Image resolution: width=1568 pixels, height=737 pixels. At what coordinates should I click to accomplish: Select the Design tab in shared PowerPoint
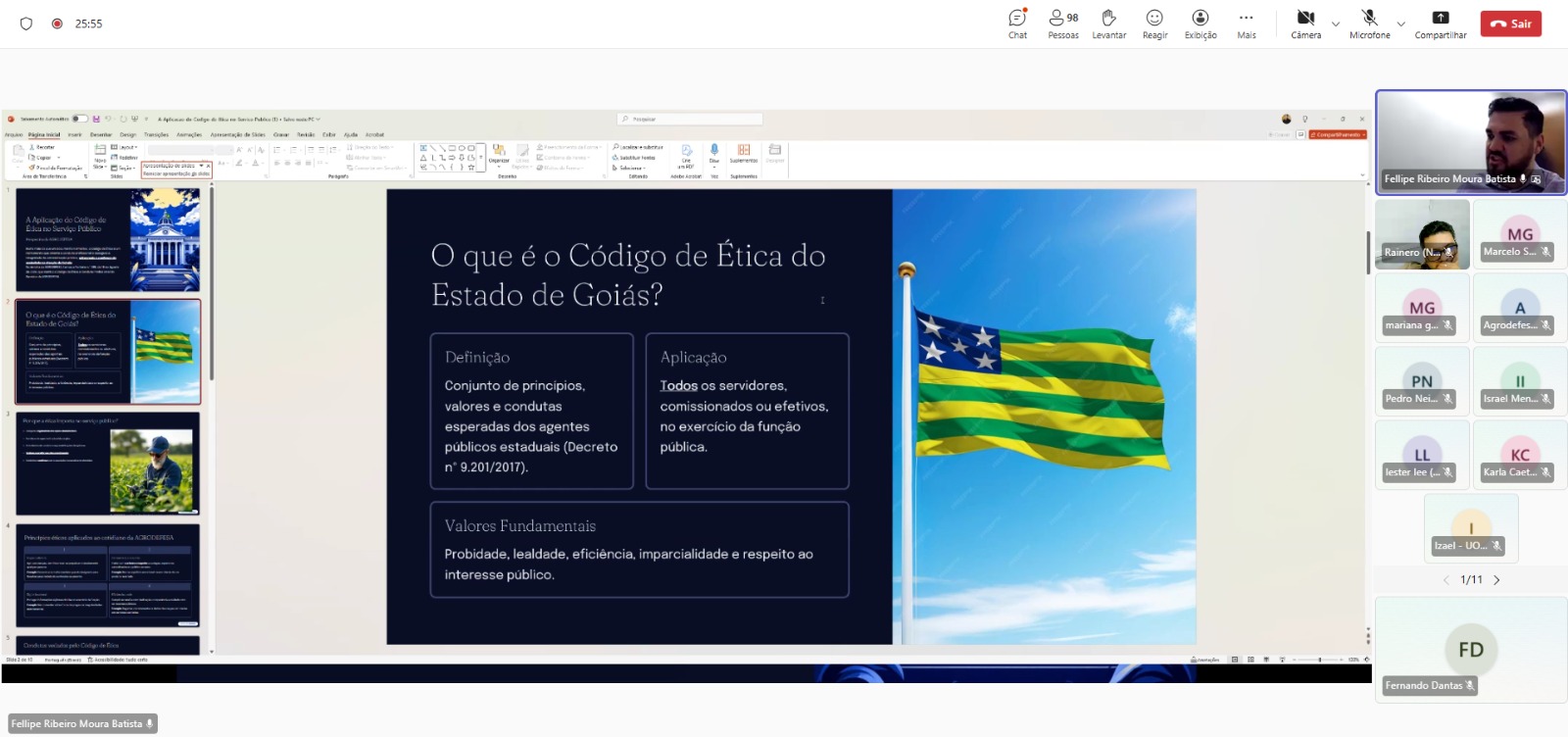pos(128,135)
